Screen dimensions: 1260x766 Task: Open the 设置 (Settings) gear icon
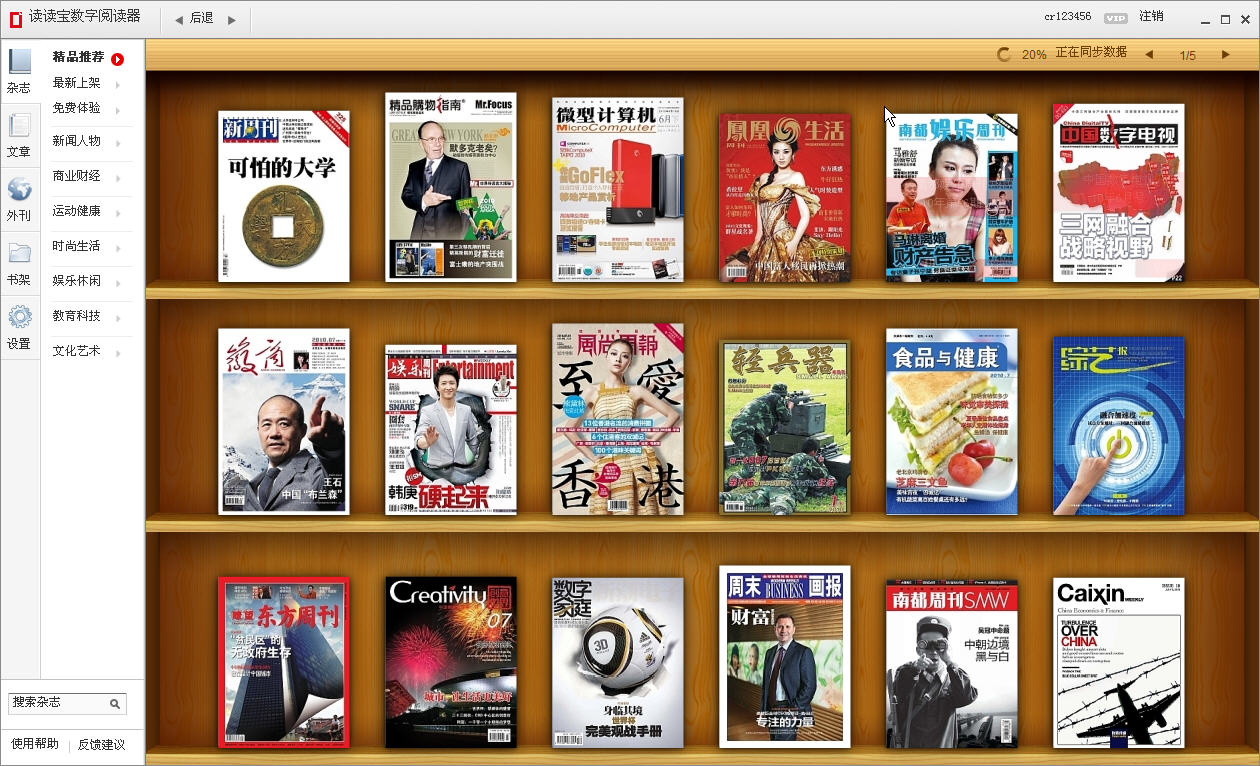pyautogui.click(x=20, y=317)
